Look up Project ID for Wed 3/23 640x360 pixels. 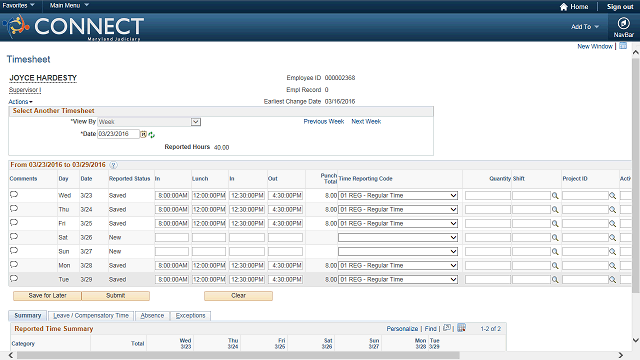pos(613,196)
